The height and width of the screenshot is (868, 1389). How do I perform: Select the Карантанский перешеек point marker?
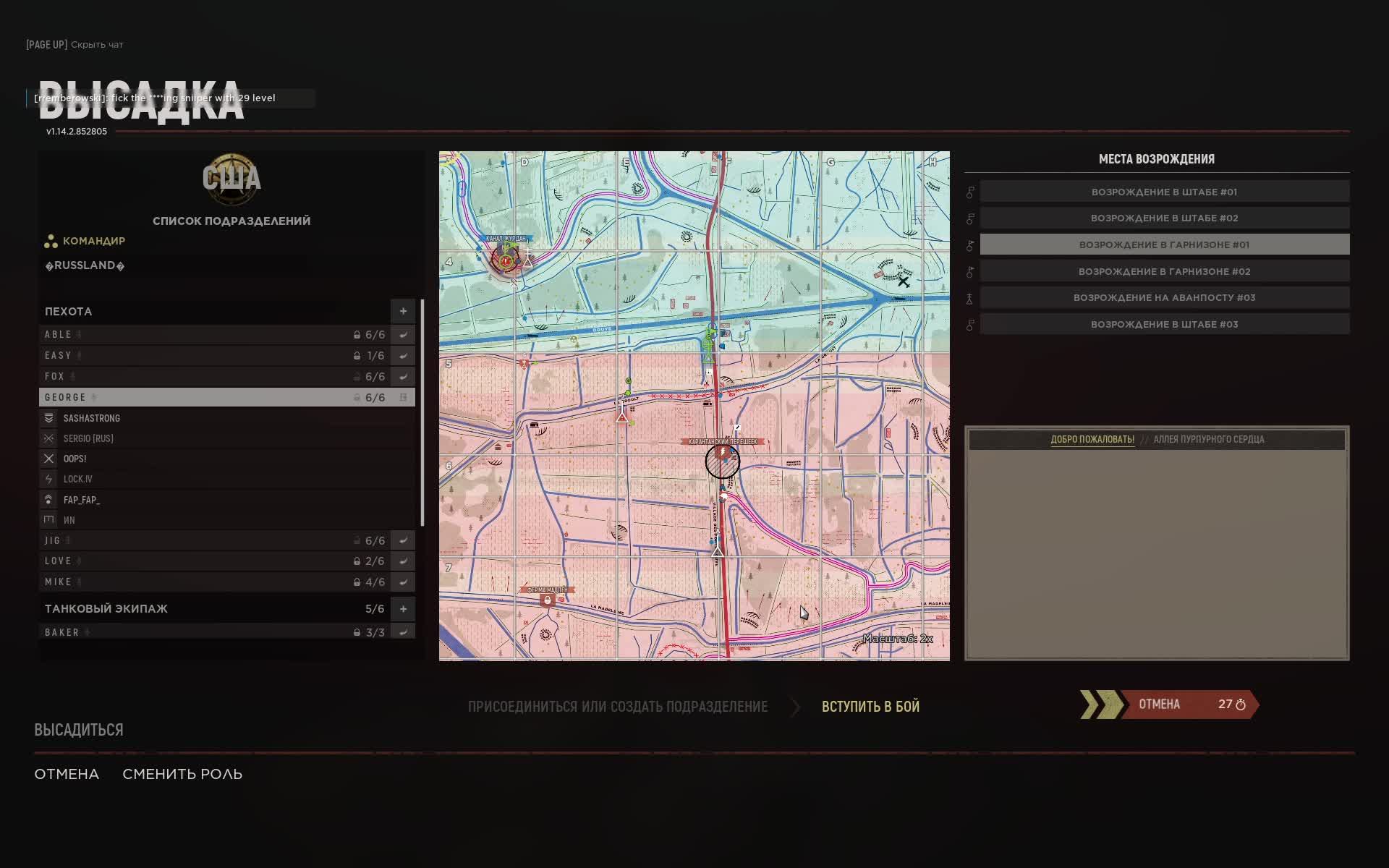[723, 453]
